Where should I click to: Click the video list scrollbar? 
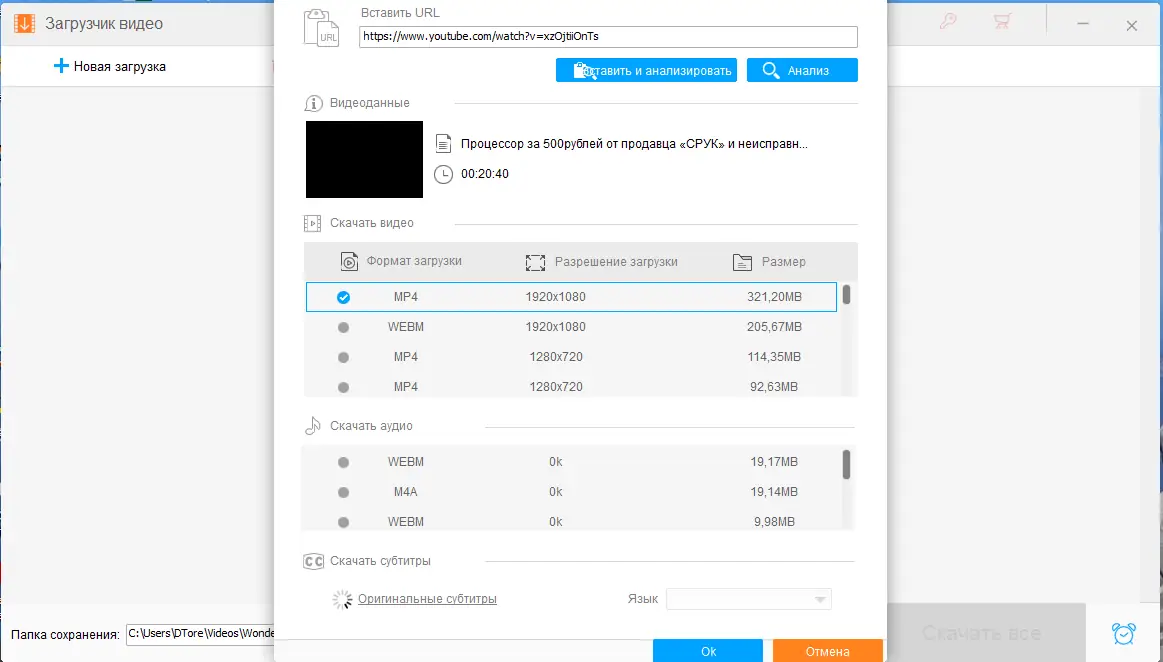845,294
